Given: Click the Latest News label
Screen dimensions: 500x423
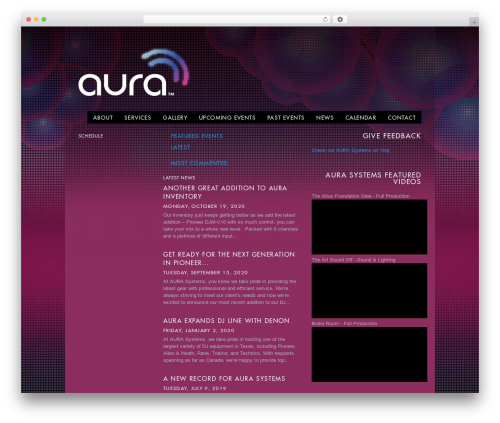Looking at the screenshot, I should pyautogui.click(x=179, y=178).
